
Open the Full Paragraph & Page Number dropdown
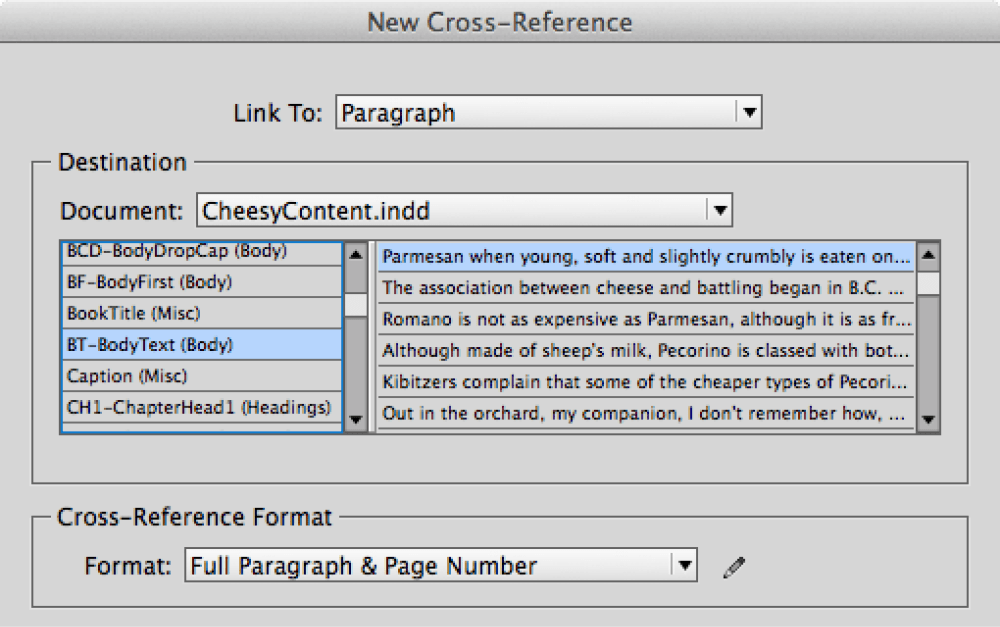tap(430, 565)
